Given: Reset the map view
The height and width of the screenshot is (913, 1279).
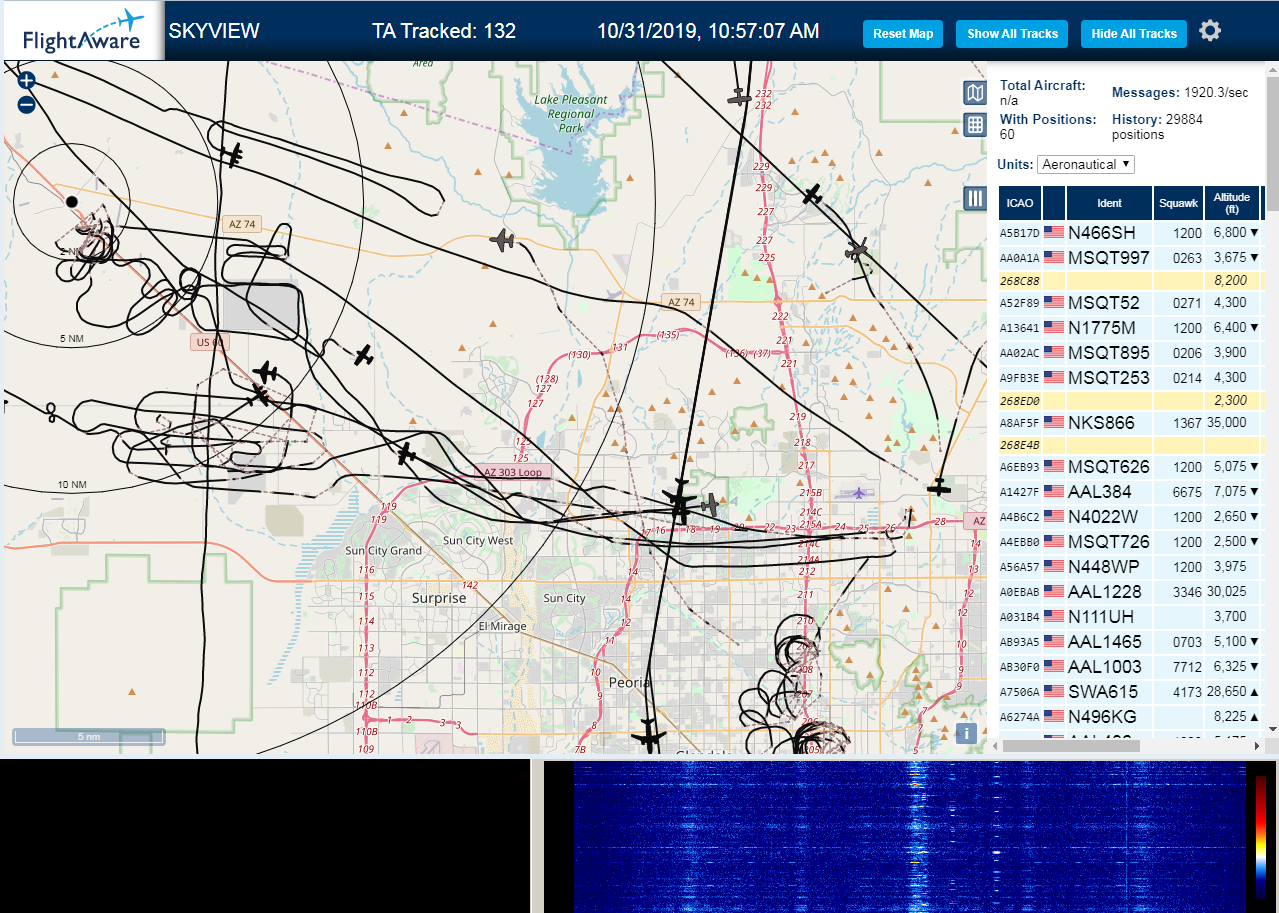Looking at the screenshot, I should tap(903, 33).
